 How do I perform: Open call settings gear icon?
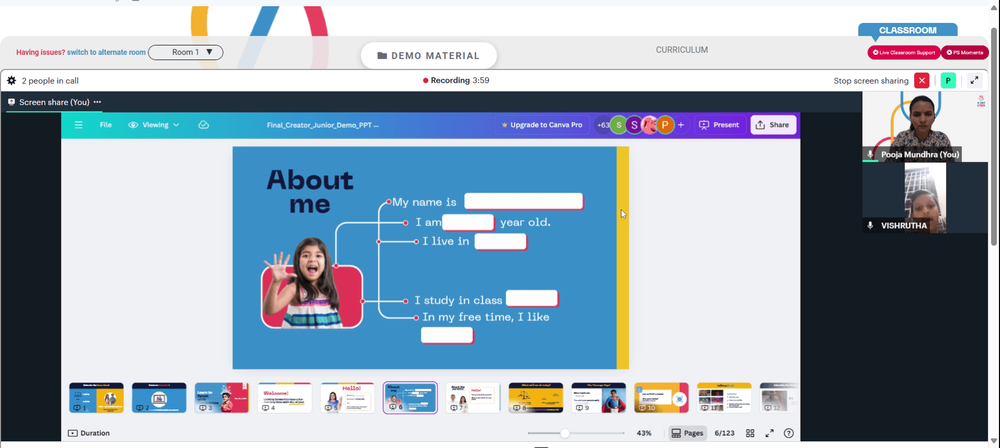tap(11, 81)
